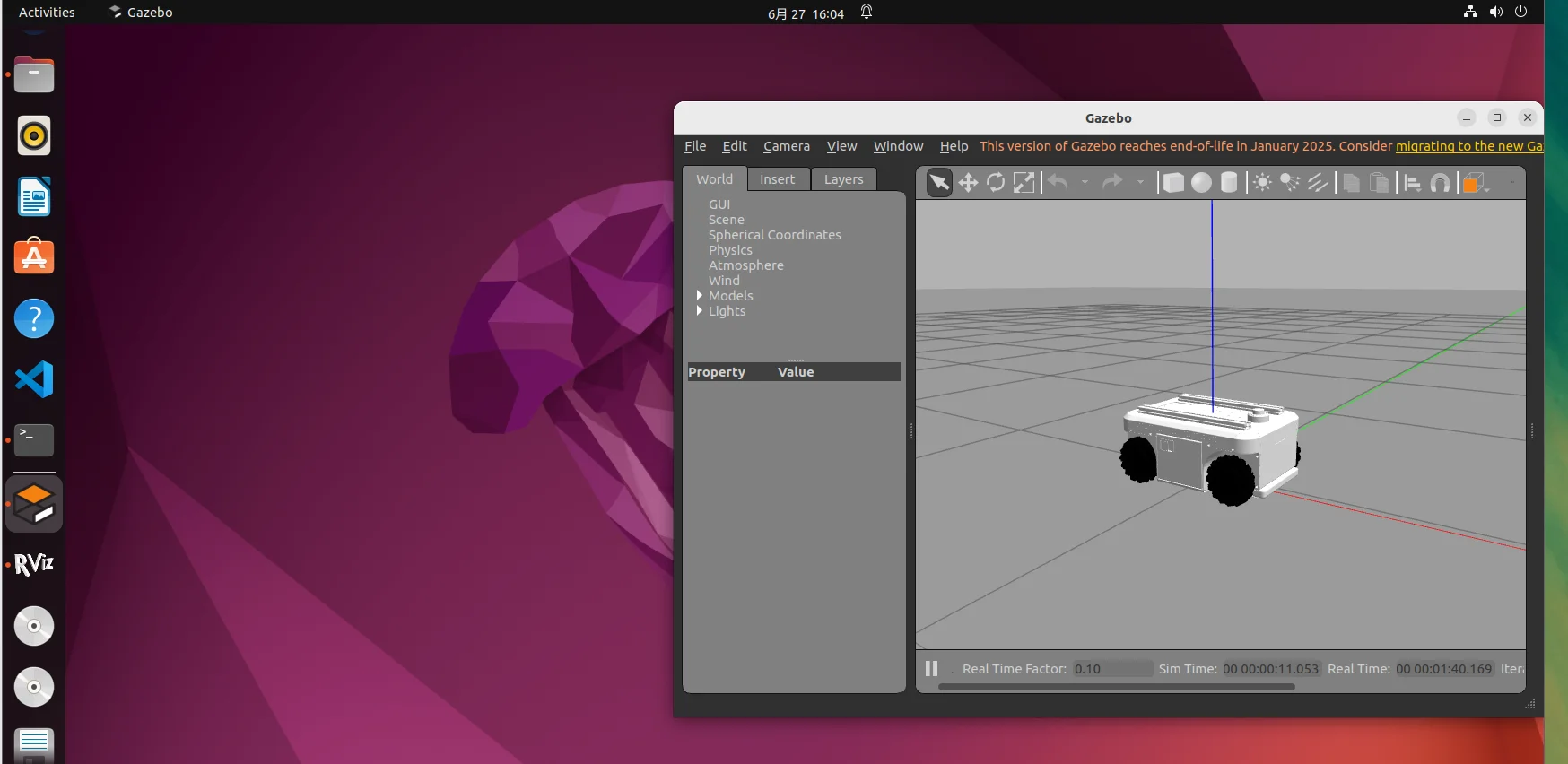
Task: Open the Help menu
Action: [x=954, y=146]
